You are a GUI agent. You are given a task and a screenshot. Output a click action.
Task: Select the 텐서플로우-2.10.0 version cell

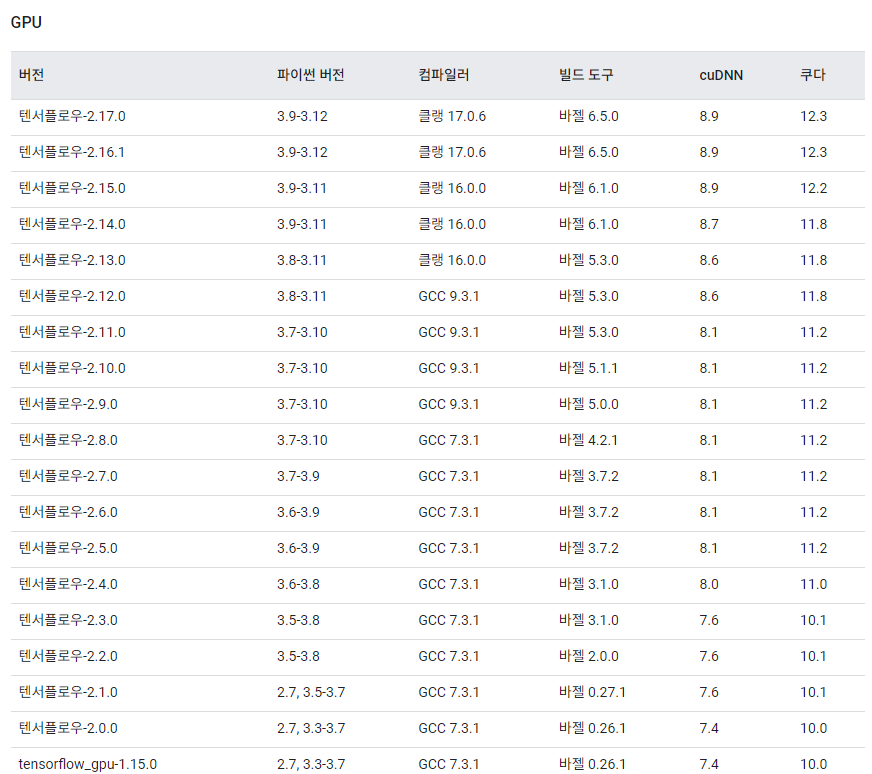(x=72, y=369)
